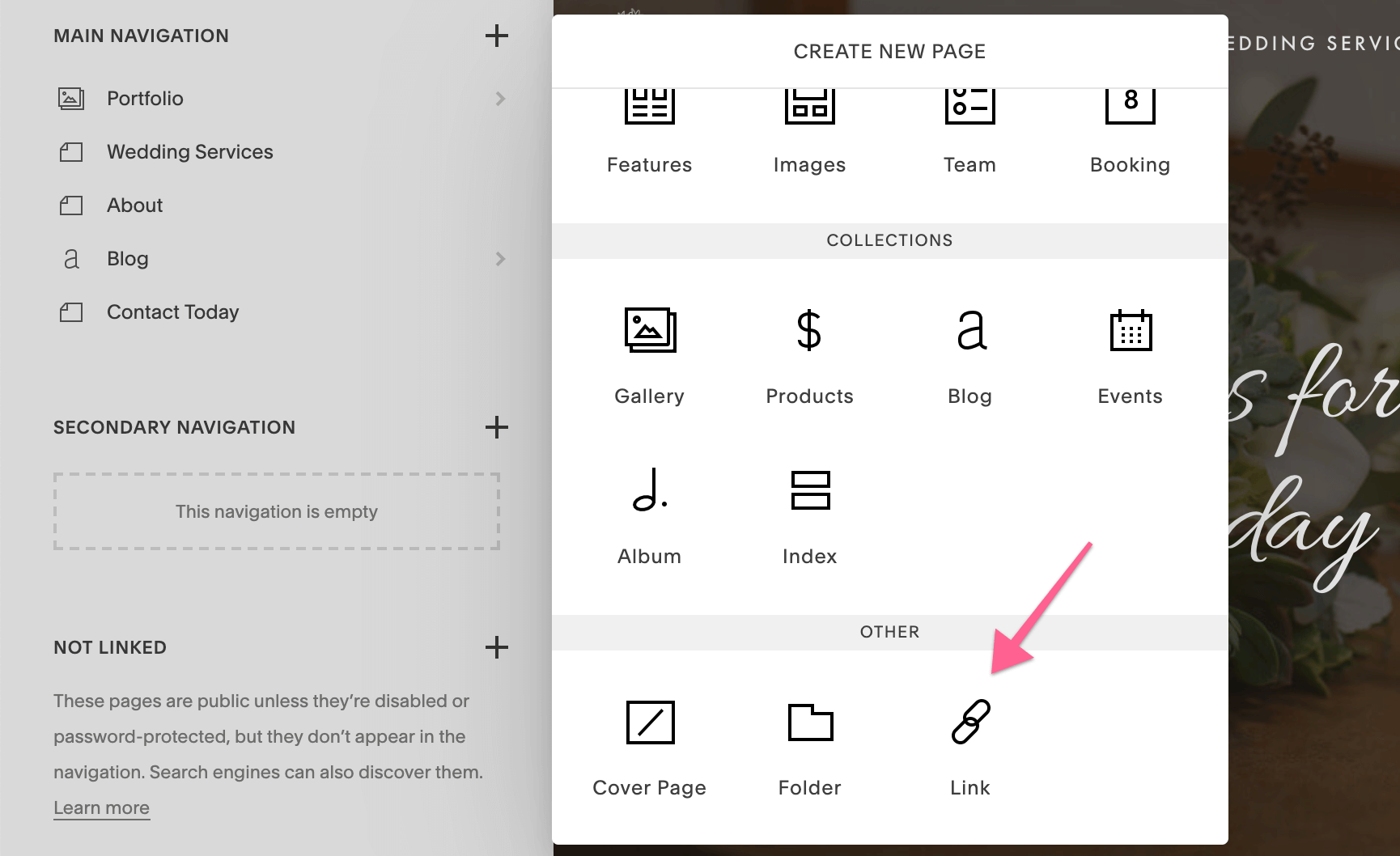Expand the Portfolio navigation item
The width and height of the screenshot is (1400, 856).
coord(501,98)
